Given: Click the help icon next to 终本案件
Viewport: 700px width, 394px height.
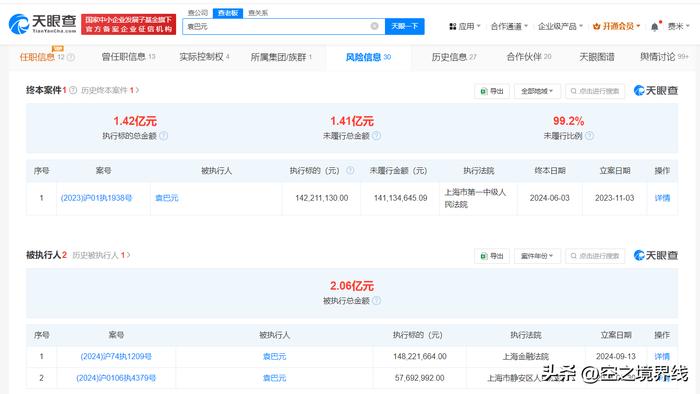Looking at the screenshot, I should tap(73, 90).
